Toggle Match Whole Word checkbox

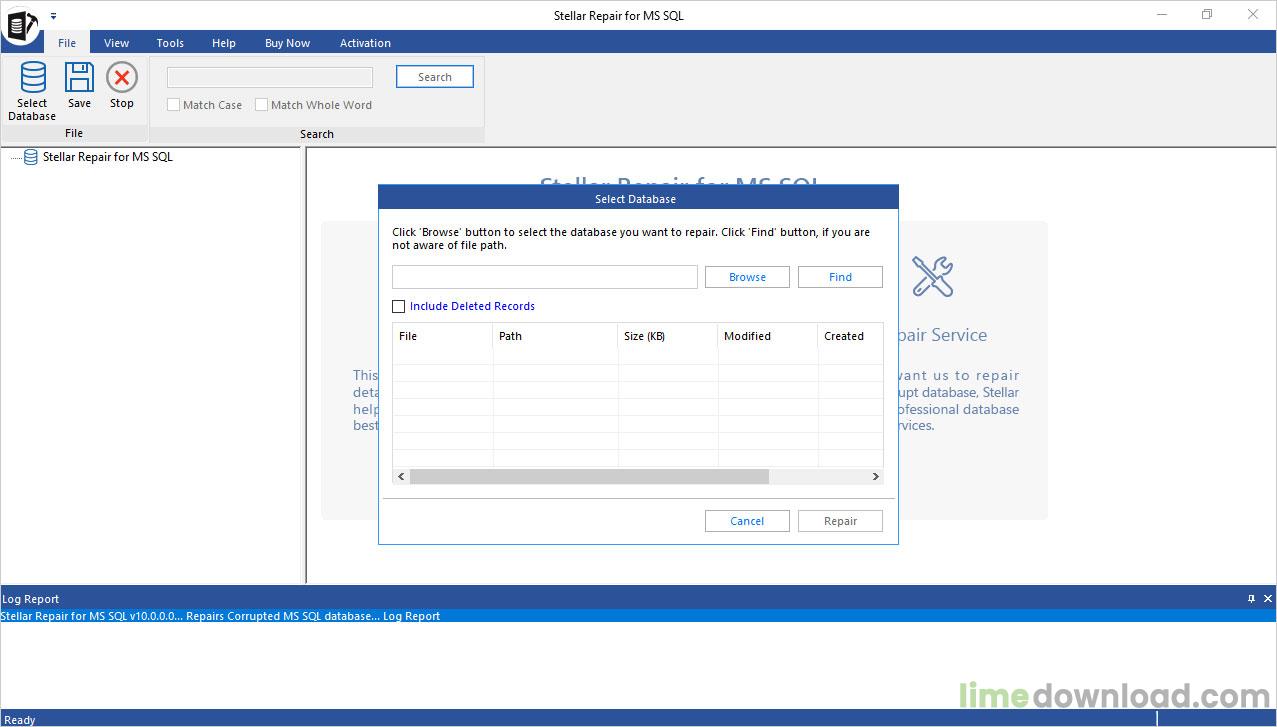pyautogui.click(x=262, y=105)
